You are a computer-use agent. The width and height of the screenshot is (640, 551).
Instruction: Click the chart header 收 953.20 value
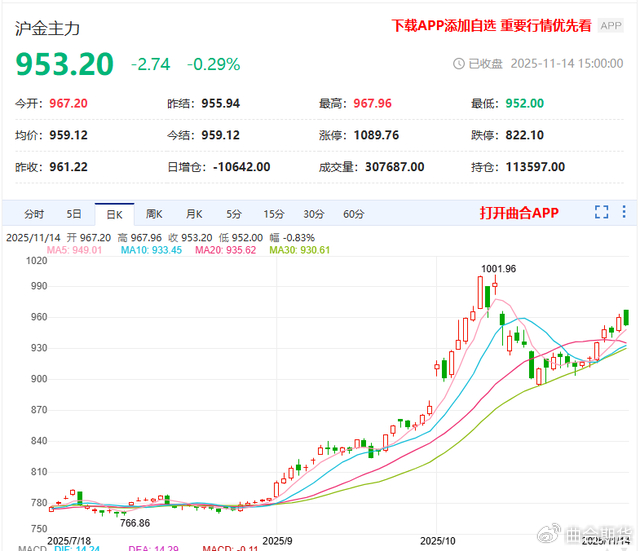tap(190, 238)
